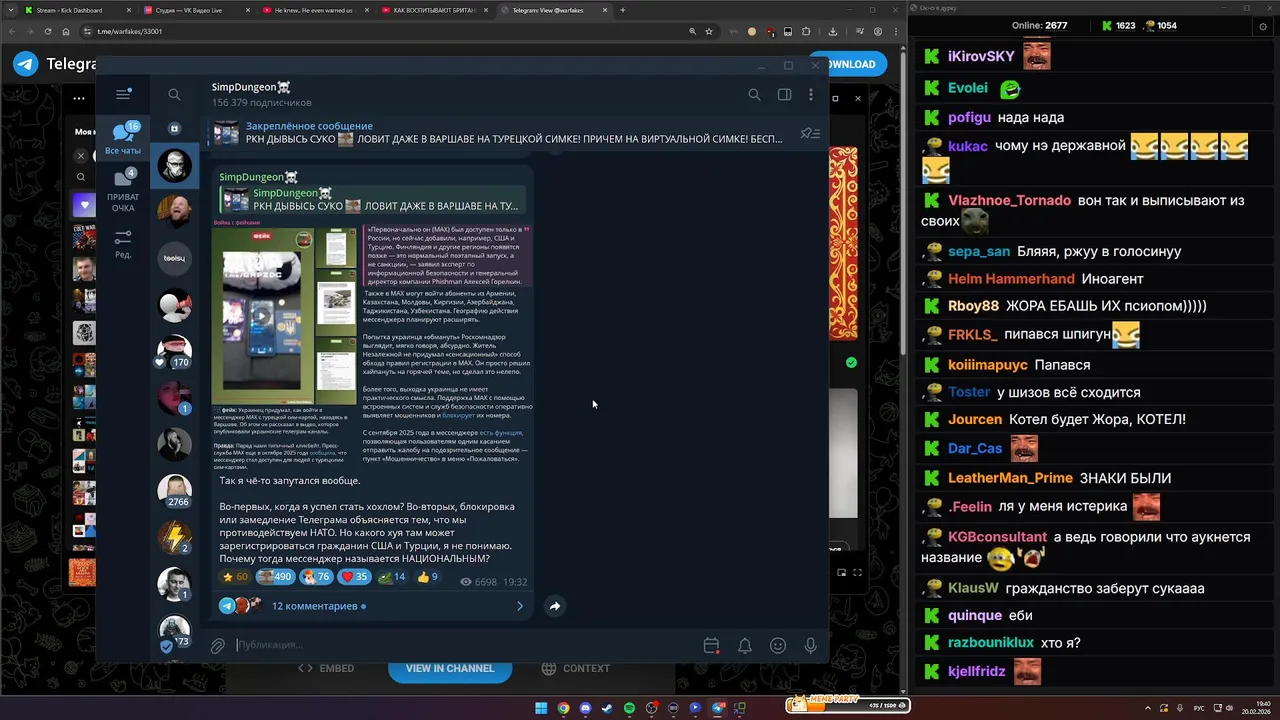The width and height of the screenshot is (1280, 720).
Task: Click the CONTEXT button on the web page
Action: click(575, 668)
